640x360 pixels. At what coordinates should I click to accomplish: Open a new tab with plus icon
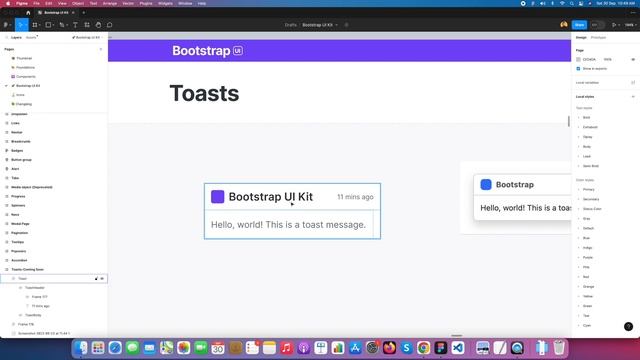(84, 13)
